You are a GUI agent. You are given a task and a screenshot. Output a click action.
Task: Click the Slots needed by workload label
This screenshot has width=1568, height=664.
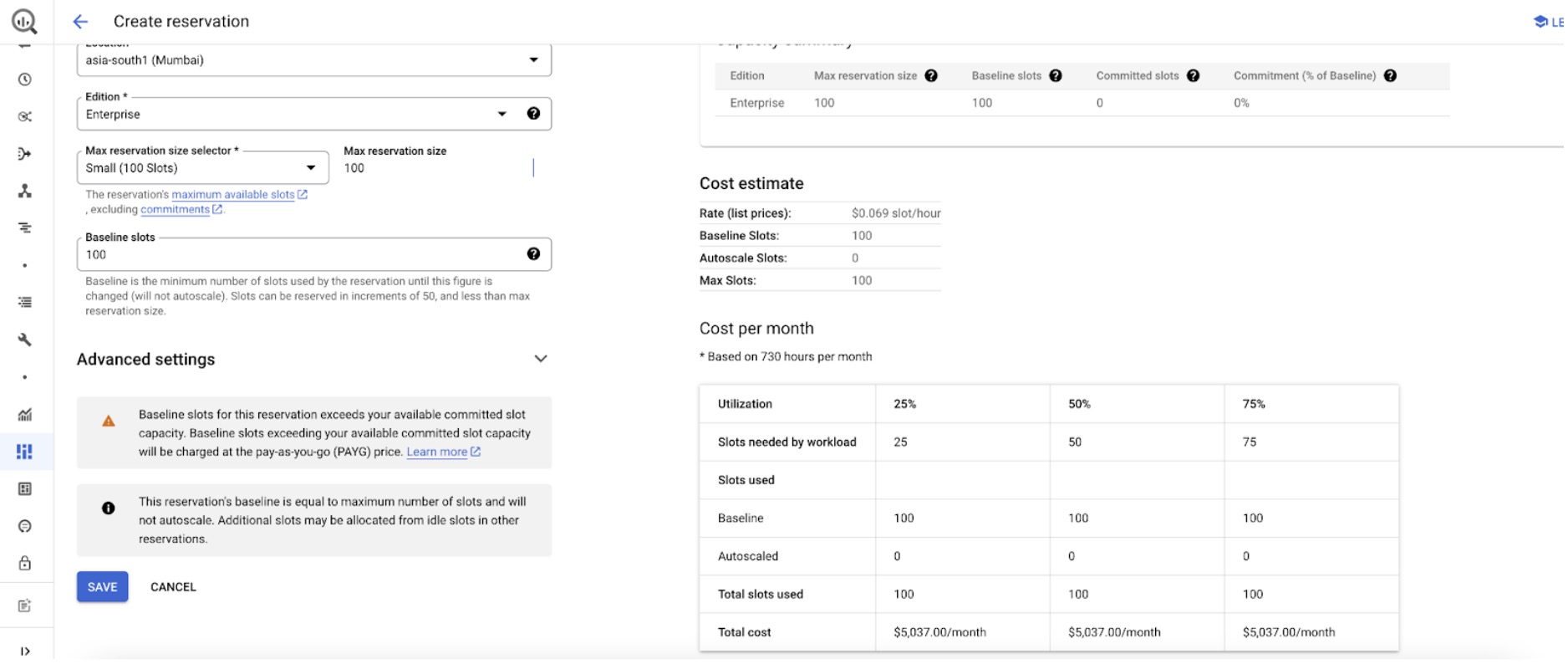click(787, 442)
